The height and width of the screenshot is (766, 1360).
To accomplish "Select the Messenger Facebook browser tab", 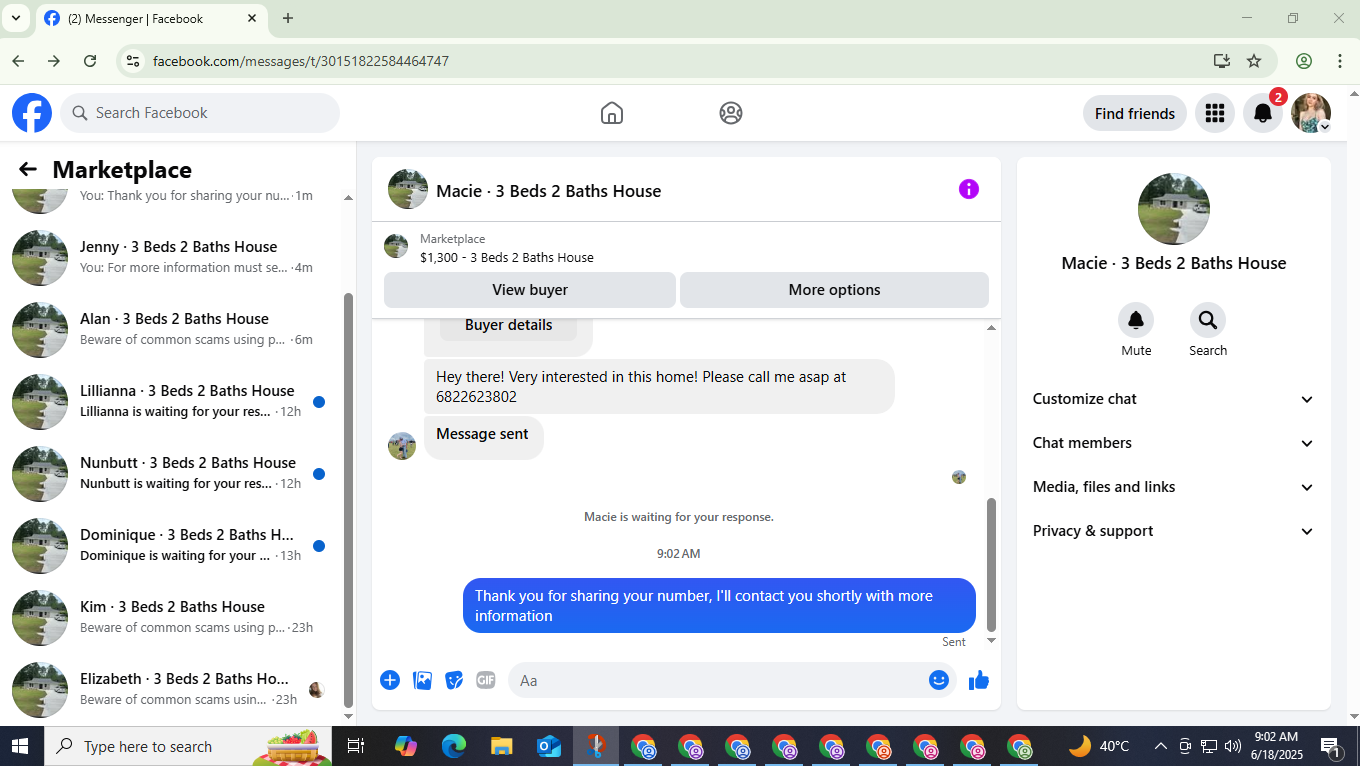I will (152, 18).
